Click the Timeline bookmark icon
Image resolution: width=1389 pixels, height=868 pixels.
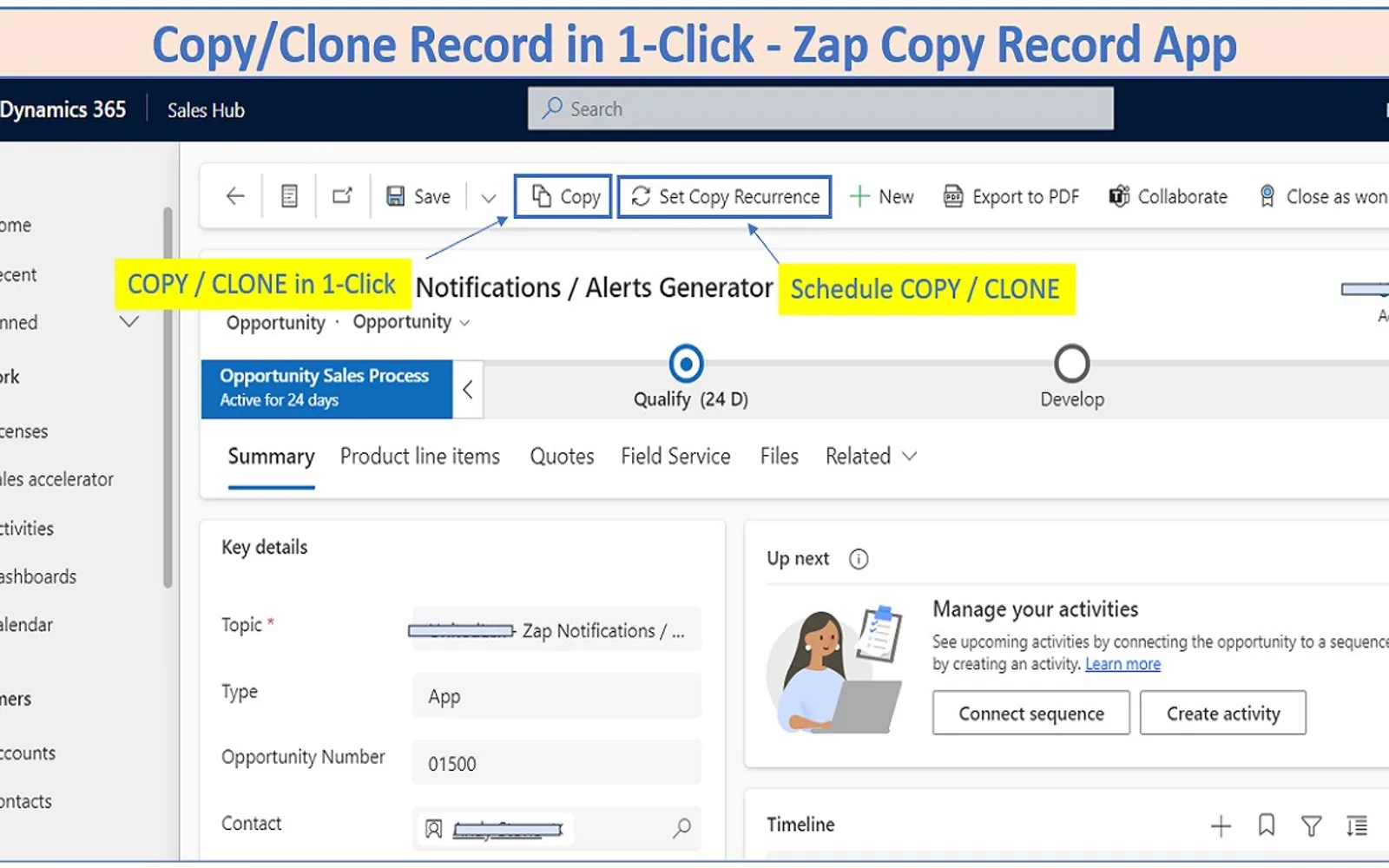(1267, 825)
